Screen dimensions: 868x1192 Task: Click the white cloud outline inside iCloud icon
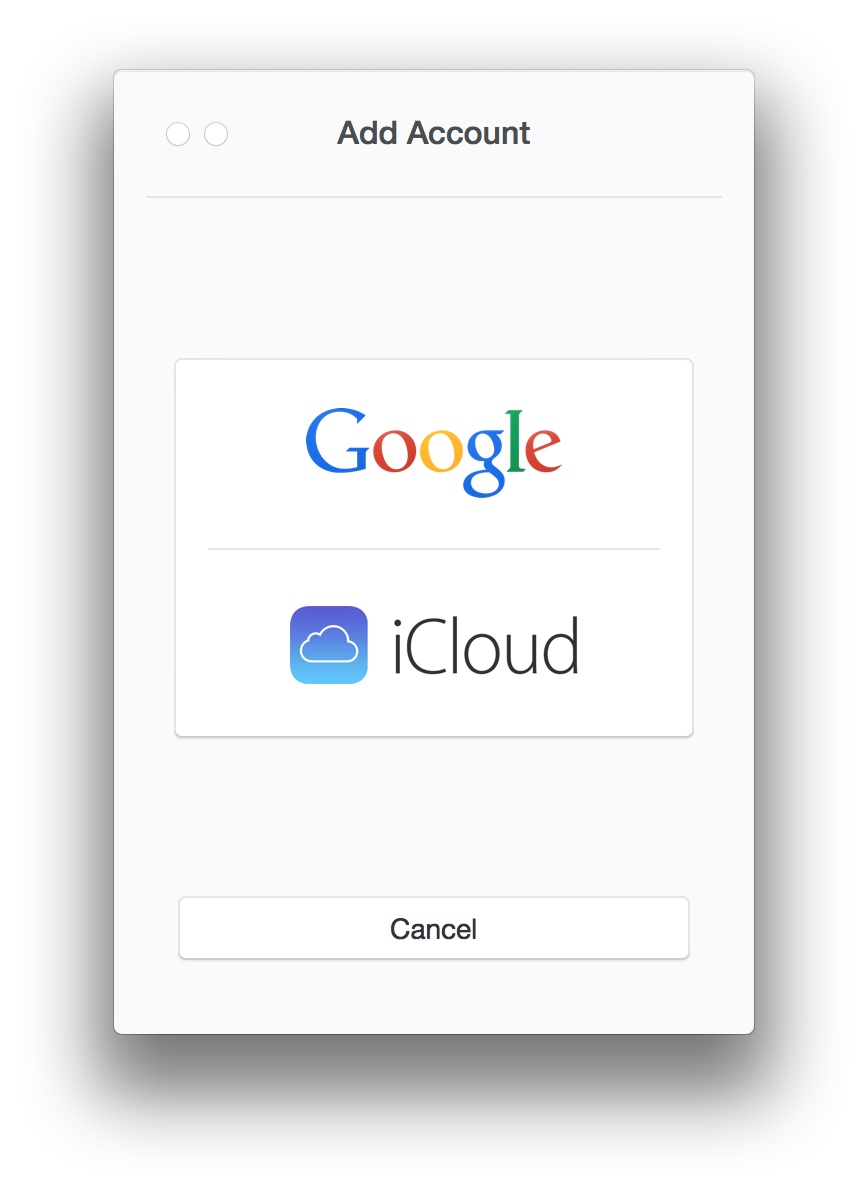click(x=329, y=645)
